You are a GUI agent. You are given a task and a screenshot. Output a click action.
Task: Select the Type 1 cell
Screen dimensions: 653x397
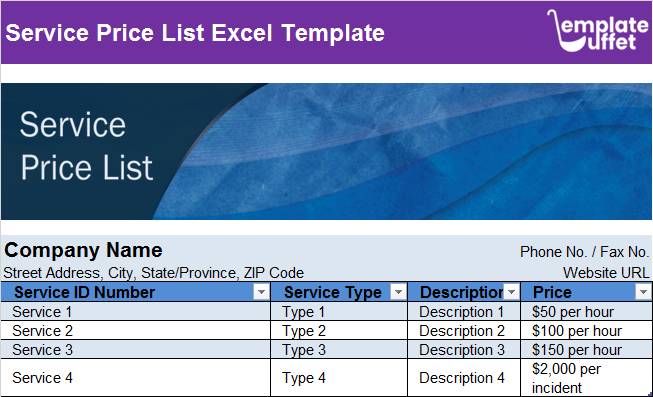click(339, 312)
